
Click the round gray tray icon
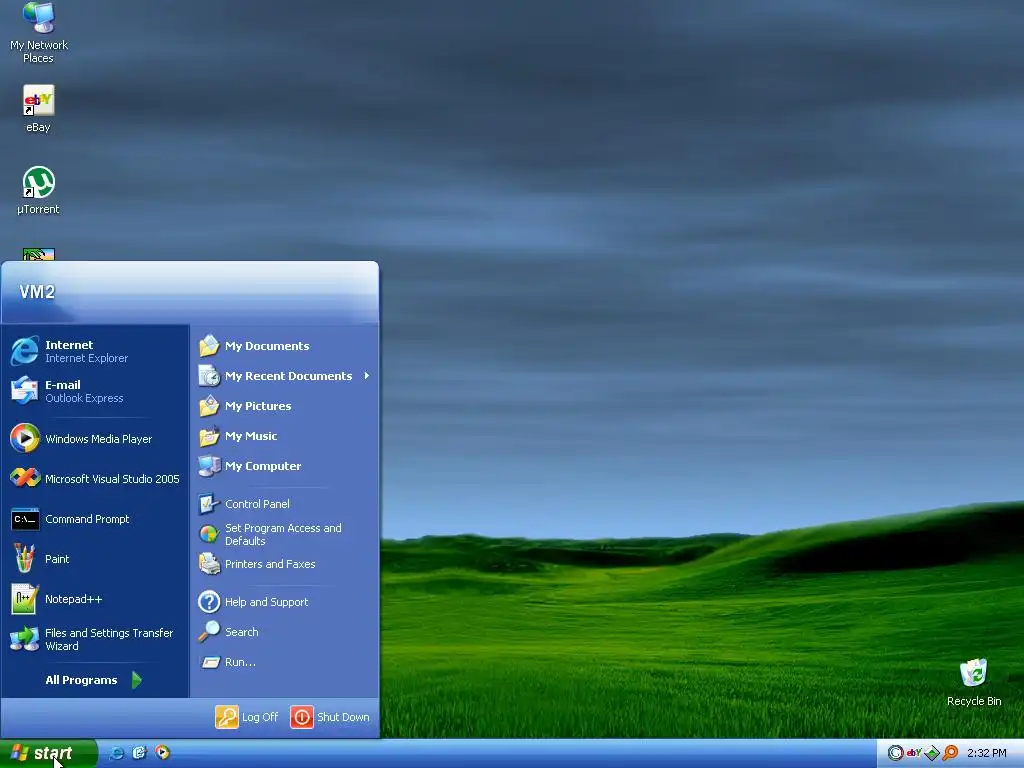coord(895,753)
